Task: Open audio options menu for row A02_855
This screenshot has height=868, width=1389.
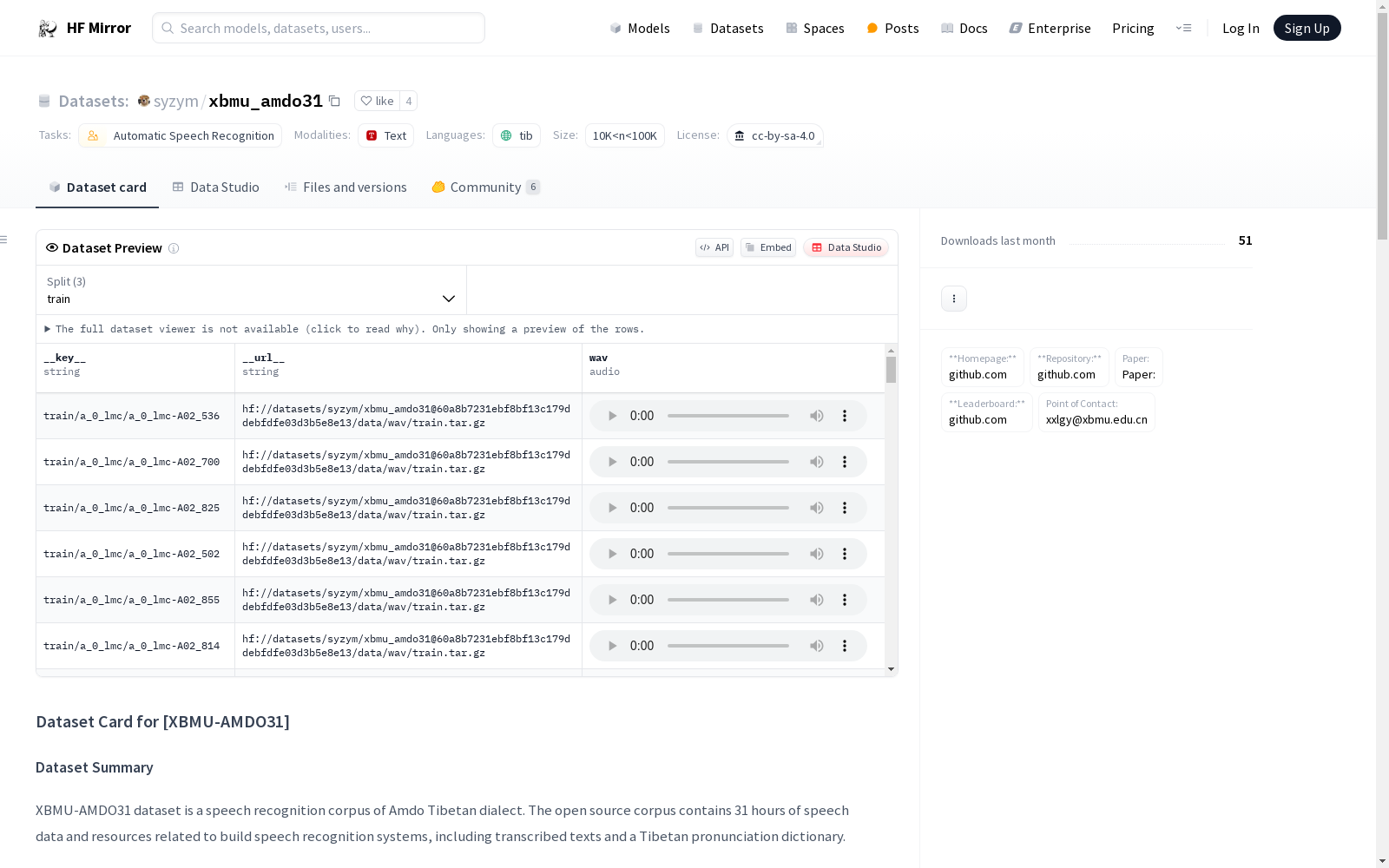Action: pyautogui.click(x=845, y=600)
